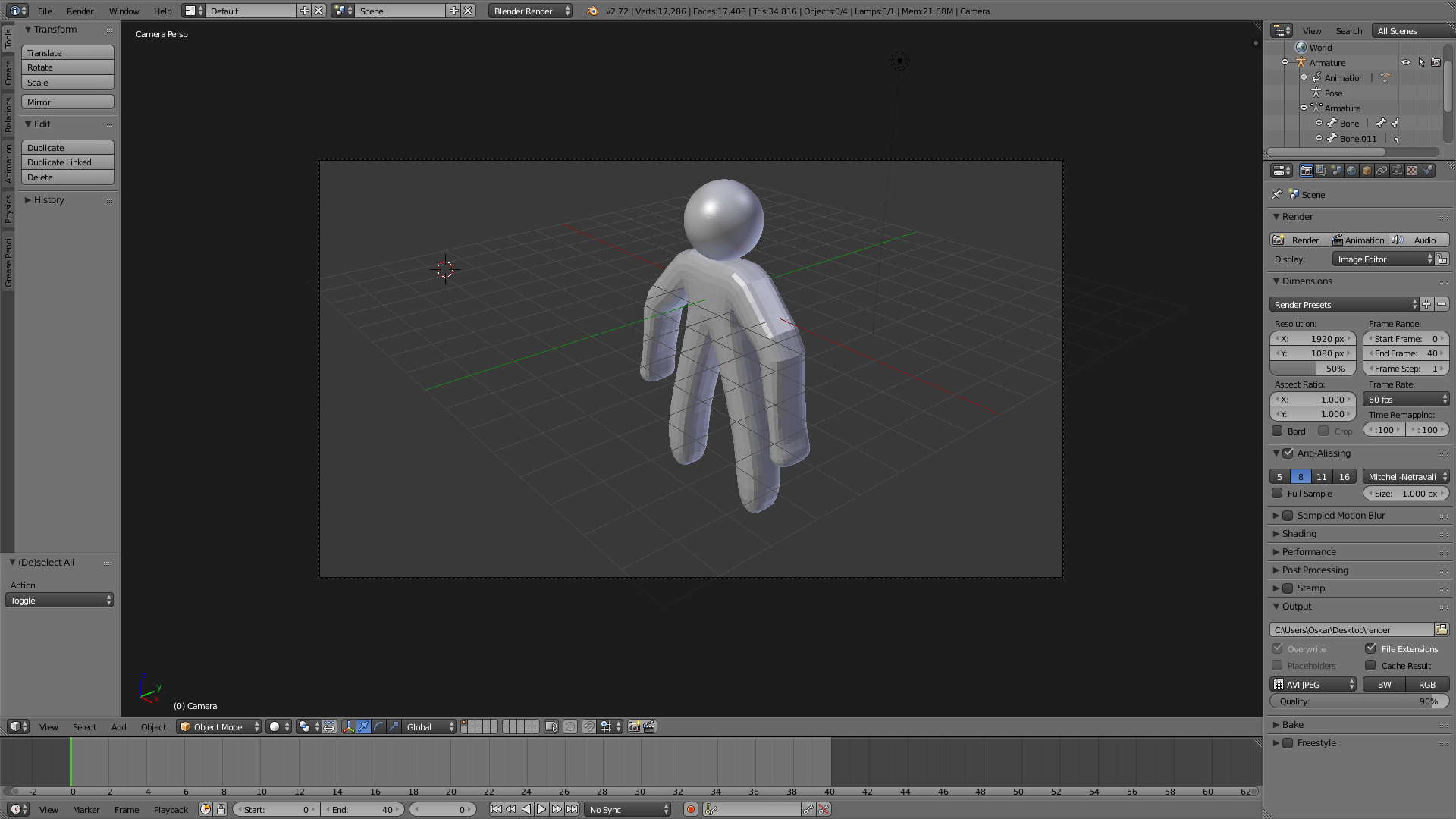Image resolution: width=1456 pixels, height=819 pixels.
Task: Toggle Armature renderability camera icon in outliner
Action: (x=1436, y=62)
